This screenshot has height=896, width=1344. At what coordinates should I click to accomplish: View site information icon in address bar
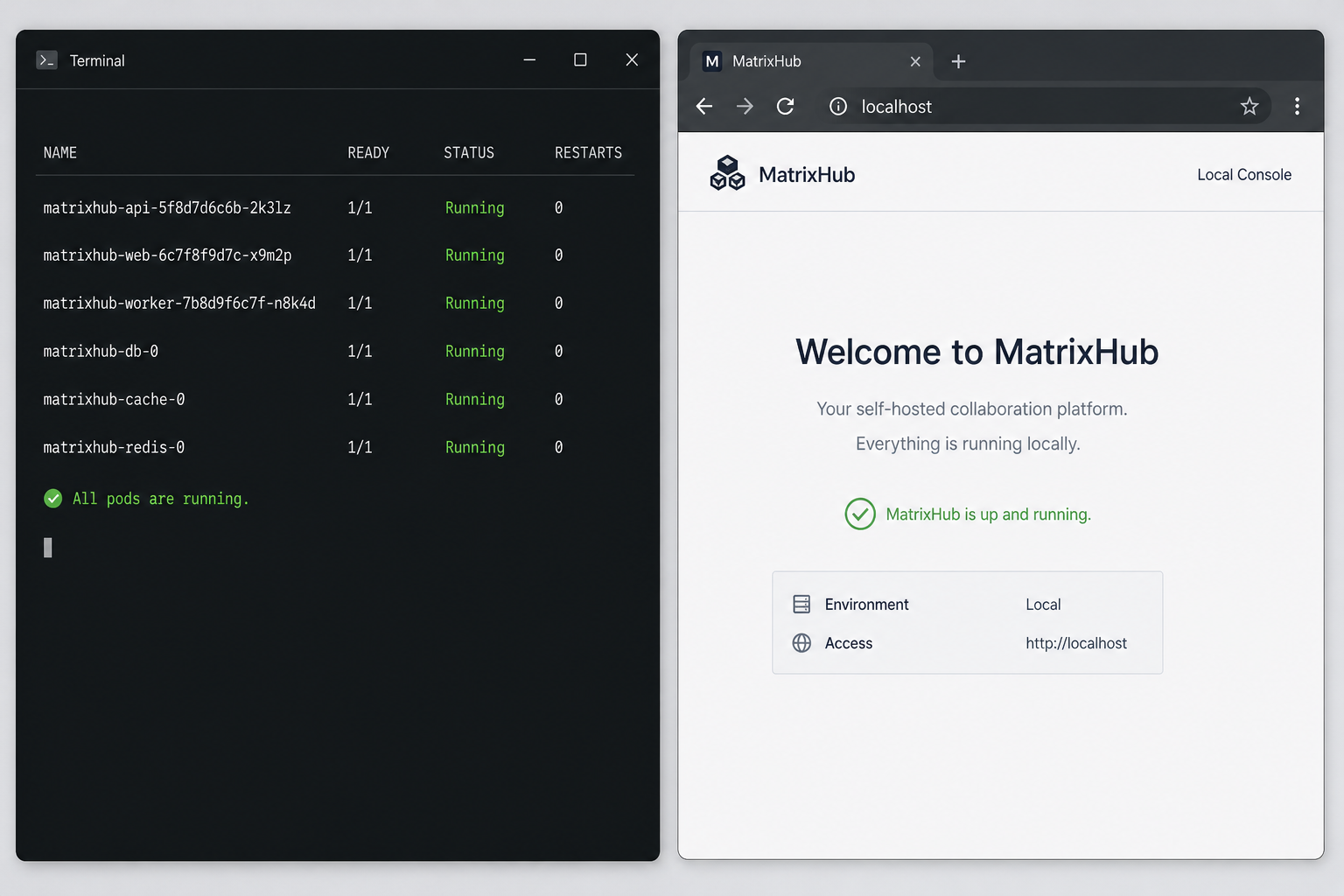pos(838,107)
